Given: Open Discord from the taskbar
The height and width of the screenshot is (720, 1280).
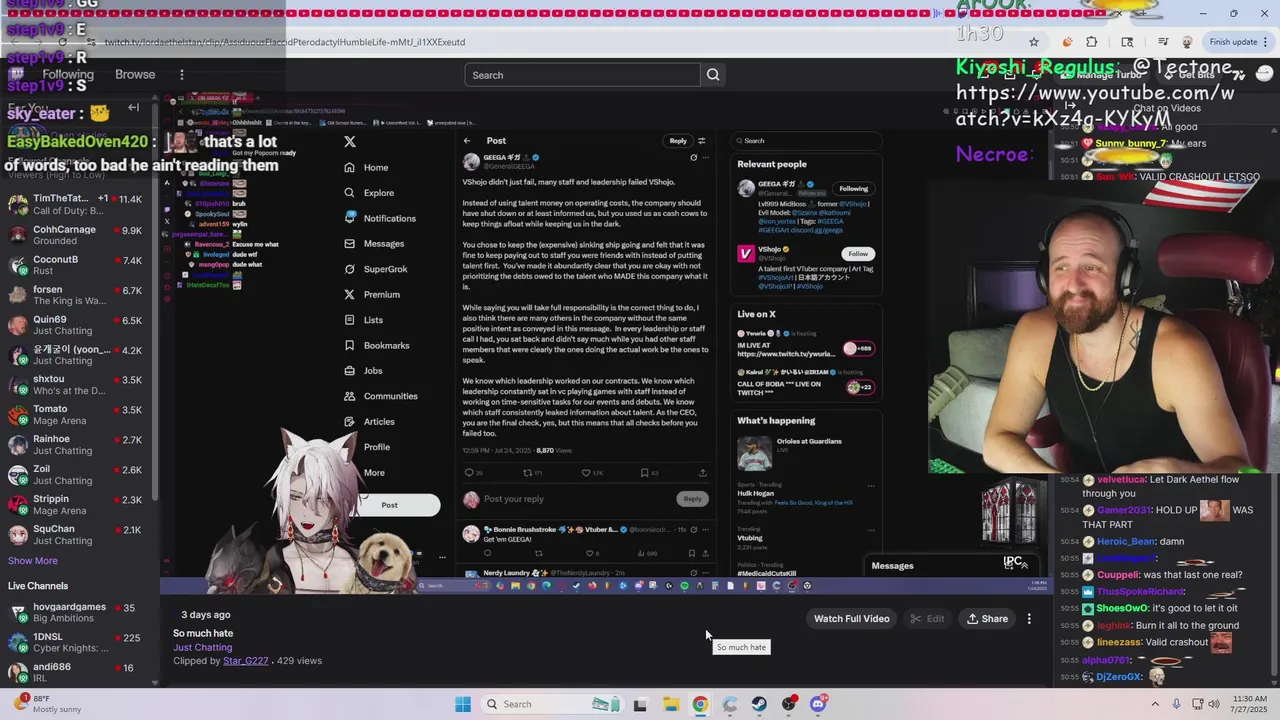Looking at the screenshot, I should tap(819, 704).
